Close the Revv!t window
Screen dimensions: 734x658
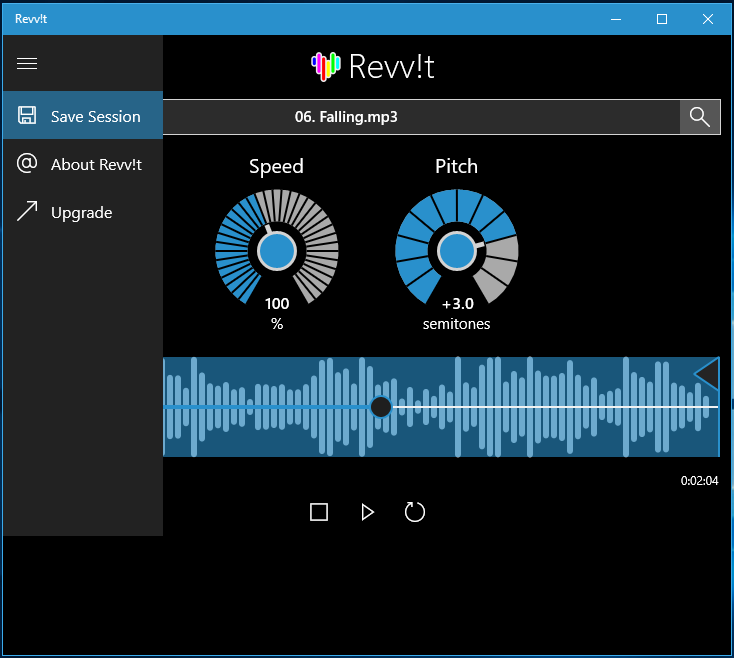point(708,19)
